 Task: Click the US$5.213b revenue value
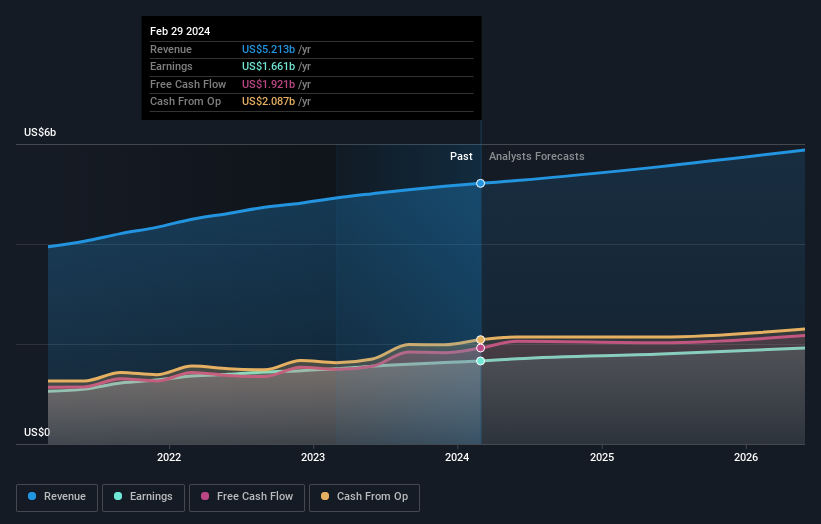coord(269,49)
